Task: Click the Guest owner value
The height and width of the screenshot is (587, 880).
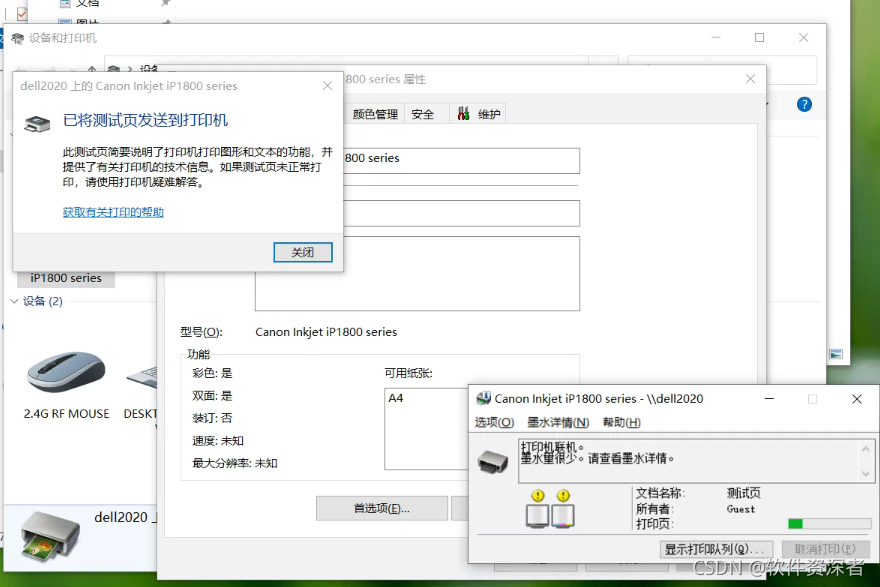Action: 741,510
